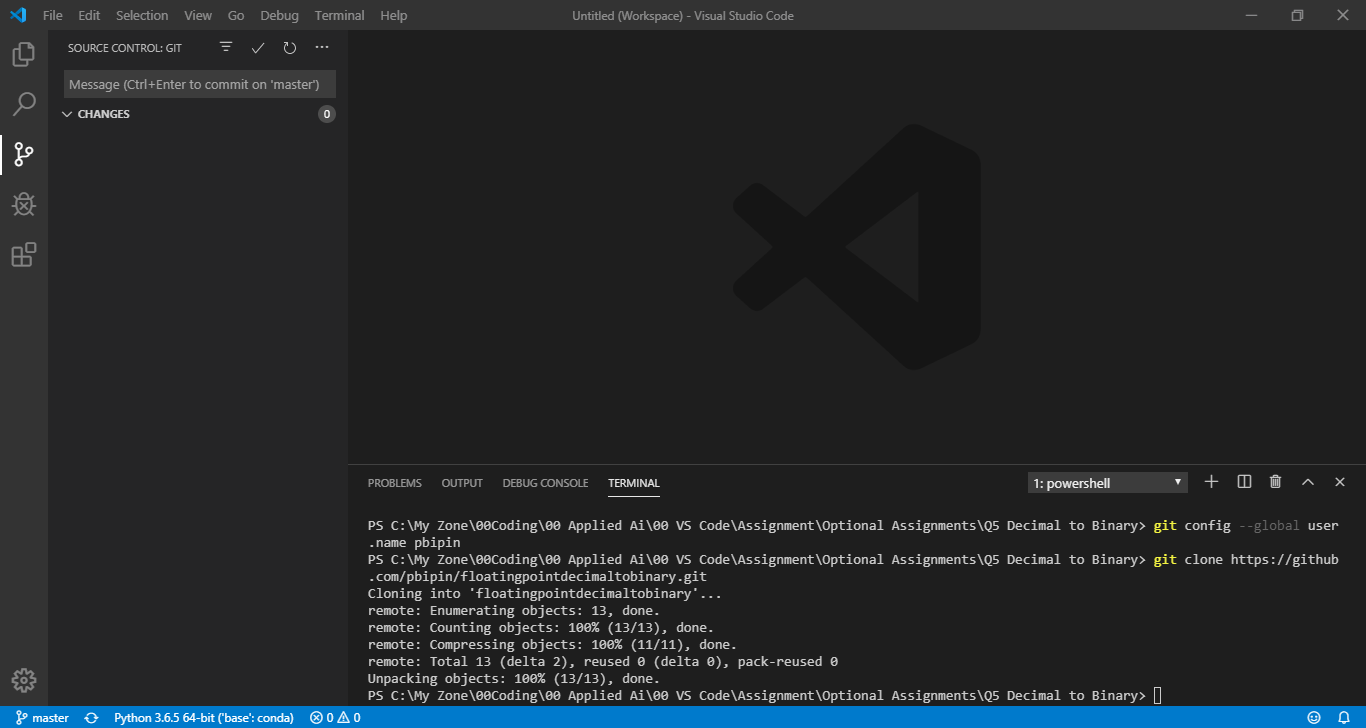Collapse the Changes section
1366x728 pixels.
(x=67, y=113)
